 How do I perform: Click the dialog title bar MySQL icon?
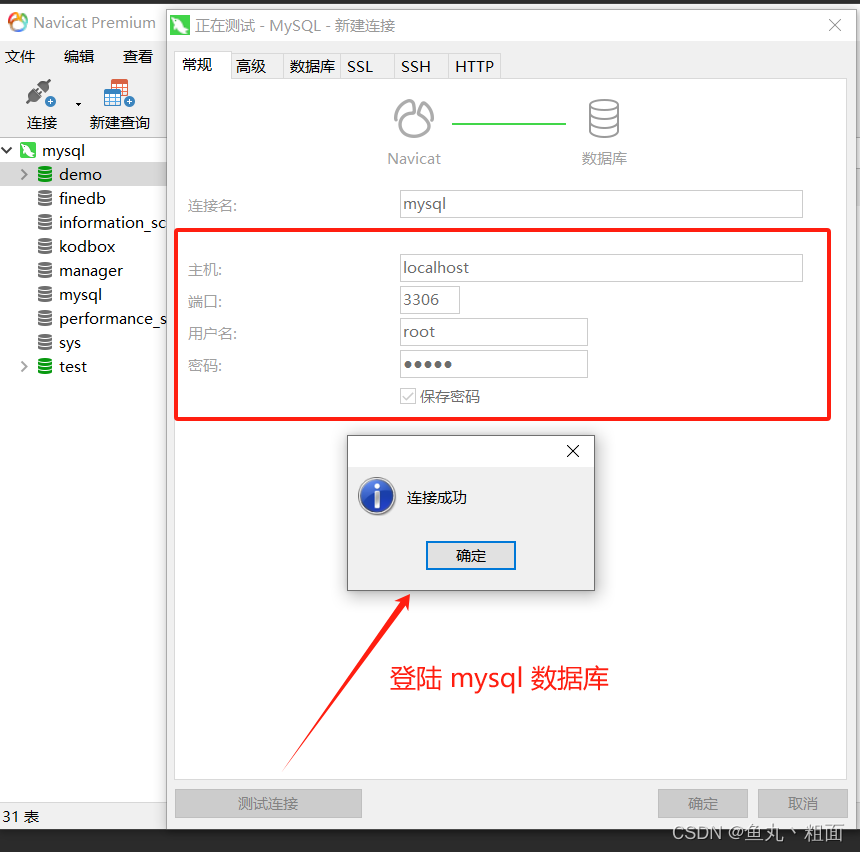(180, 25)
